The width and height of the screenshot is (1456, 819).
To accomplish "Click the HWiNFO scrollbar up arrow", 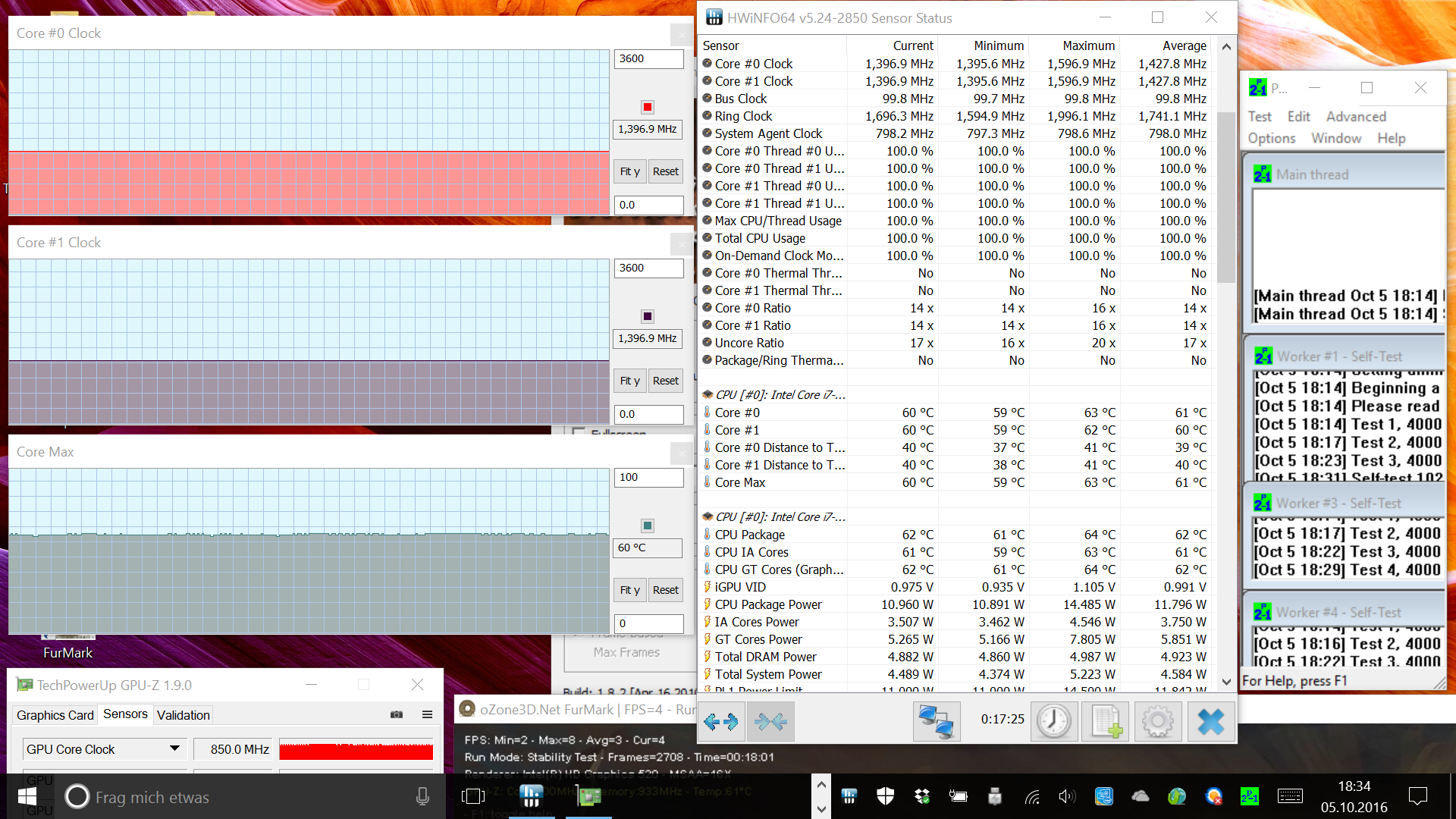I will pyautogui.click(x=1226, y=46).
